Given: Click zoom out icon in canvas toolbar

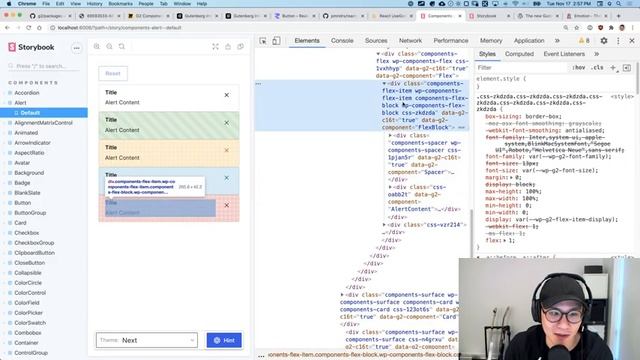Looking at the screenshot, I should pyautogui.click(x=109, y=47).
